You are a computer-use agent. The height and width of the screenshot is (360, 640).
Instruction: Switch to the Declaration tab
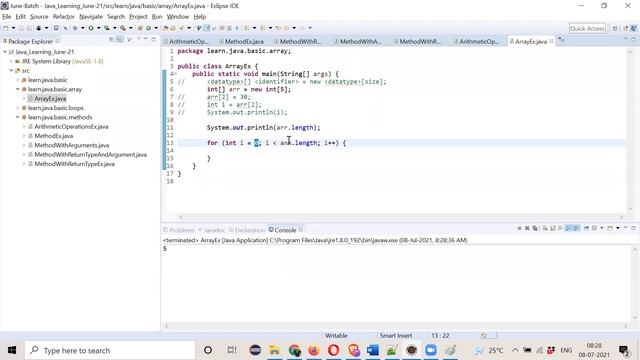[x=247, y=230]
